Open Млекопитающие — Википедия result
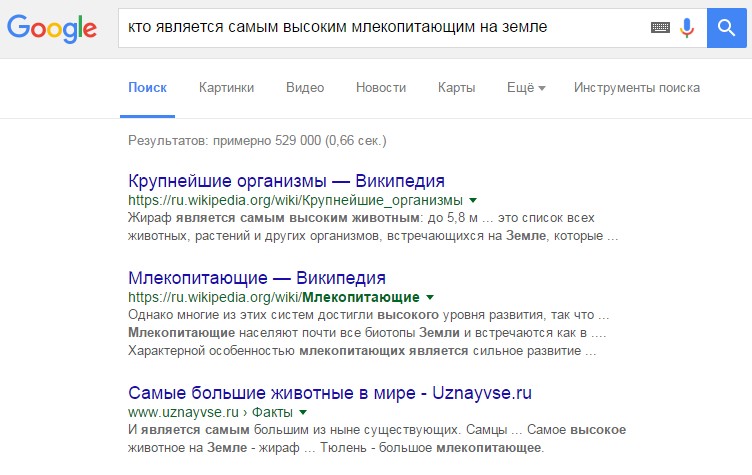This screenshot has width=752, height=475. [x=257, y=278]
